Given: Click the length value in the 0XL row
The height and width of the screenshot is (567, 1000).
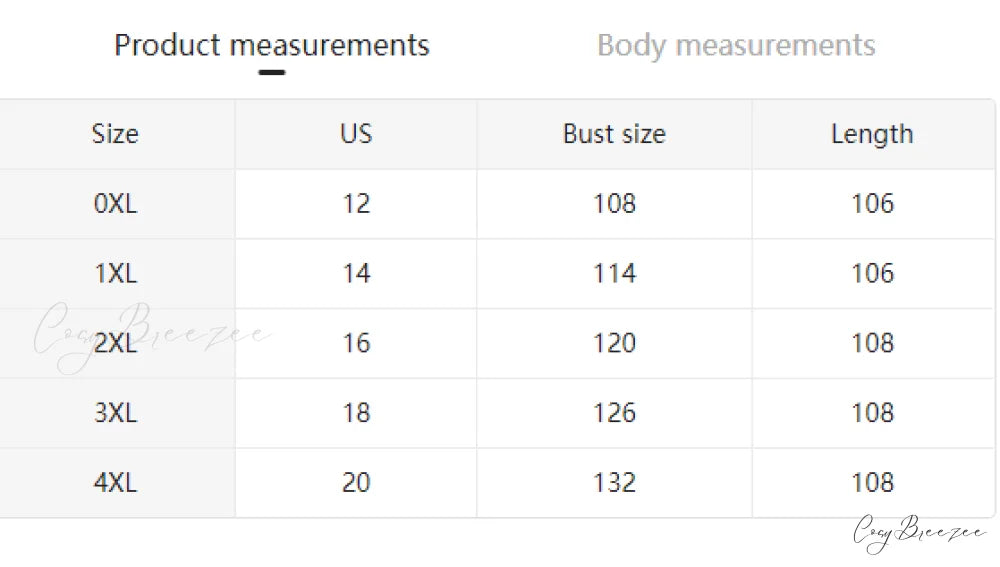Looking at the screenshot, I should click(x=872, y=204).
